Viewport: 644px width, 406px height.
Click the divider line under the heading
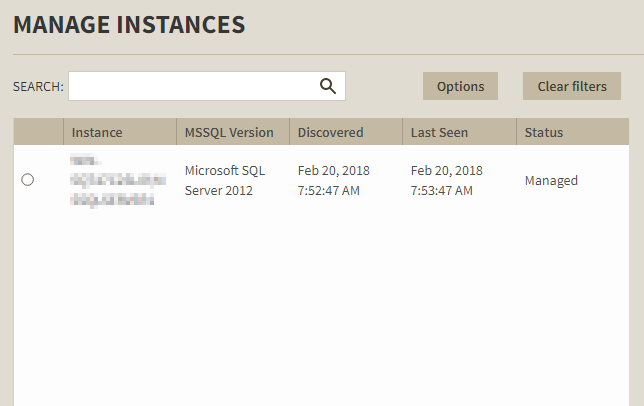coord(320,54)
